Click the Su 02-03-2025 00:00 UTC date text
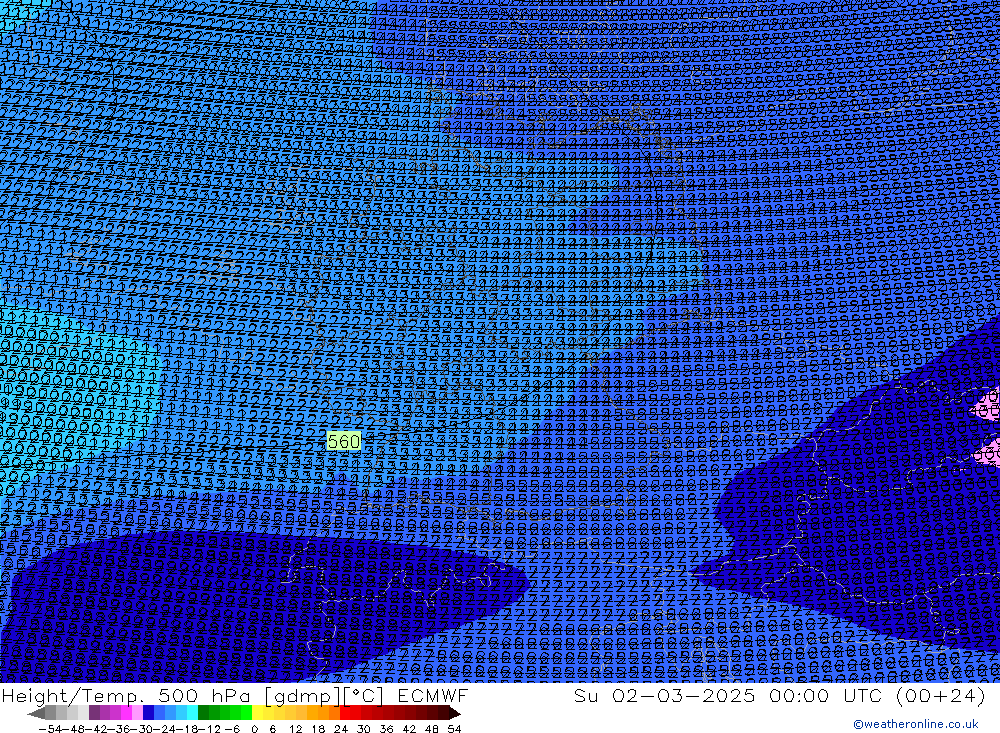The height and width of the screenshot is (733, 1000). pyautogui.click(x=728, y=695)
